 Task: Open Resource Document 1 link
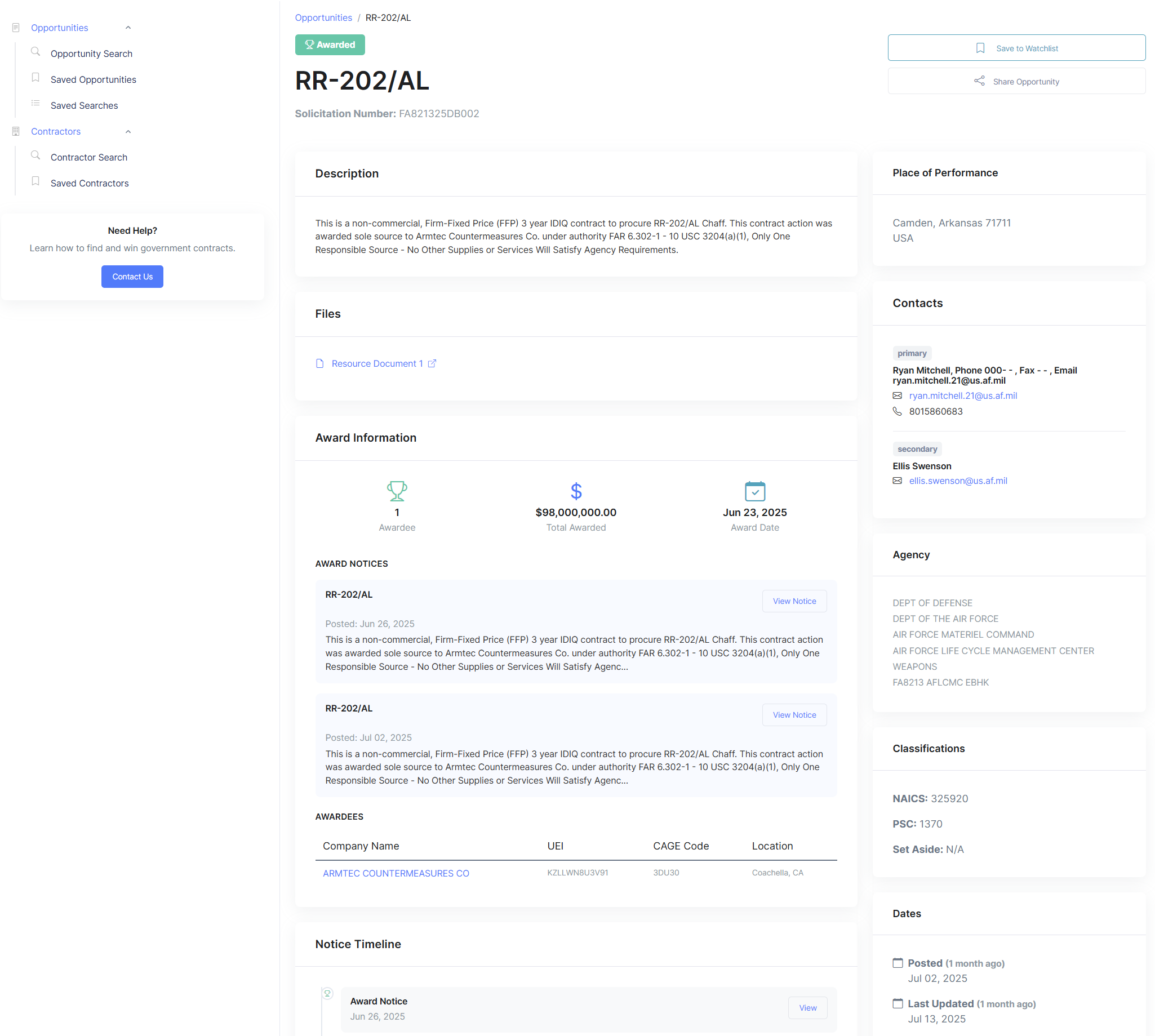tap(377, 364)
